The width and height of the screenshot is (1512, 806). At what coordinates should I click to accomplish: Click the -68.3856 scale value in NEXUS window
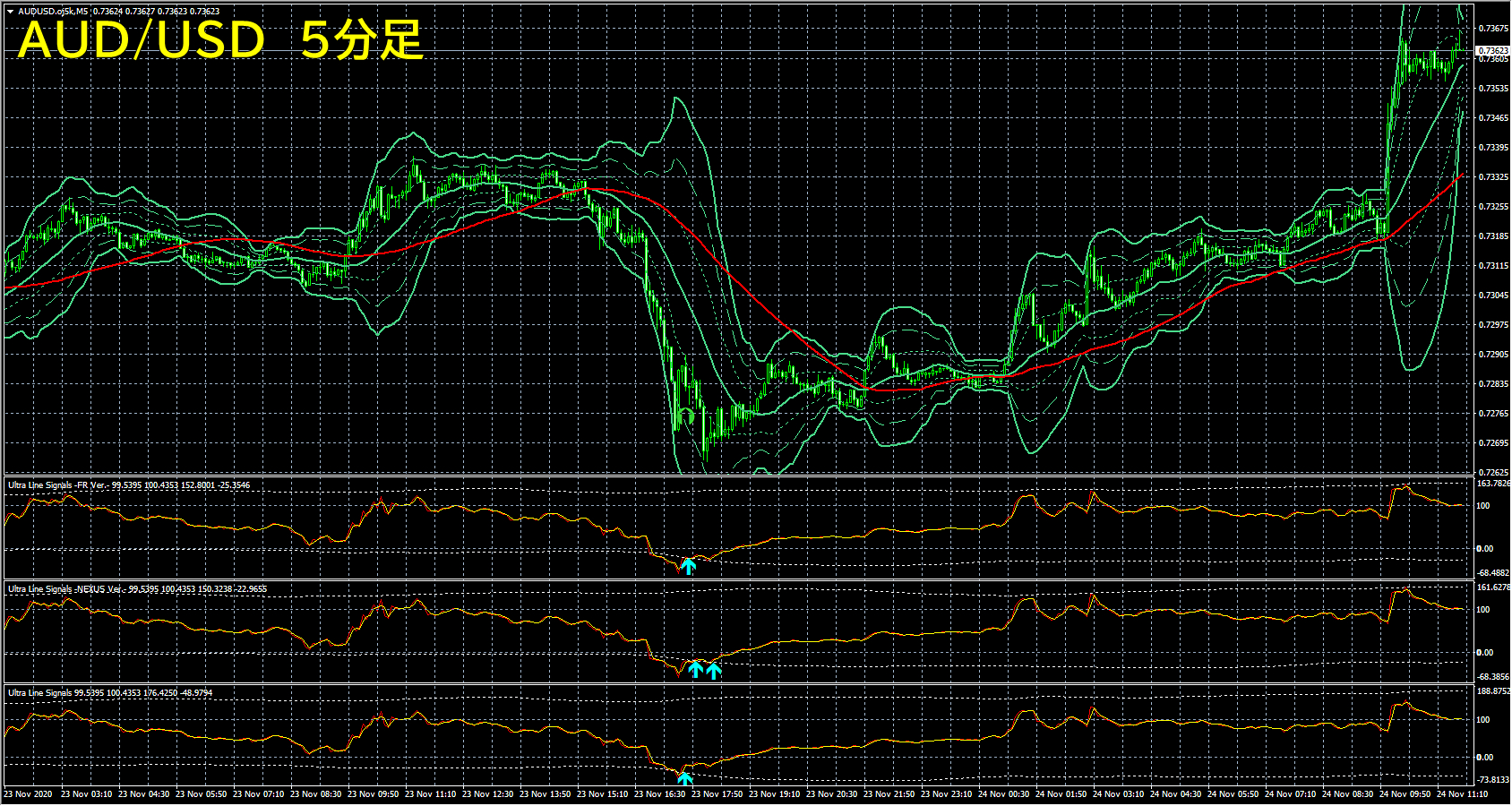tap(1493, 677)
